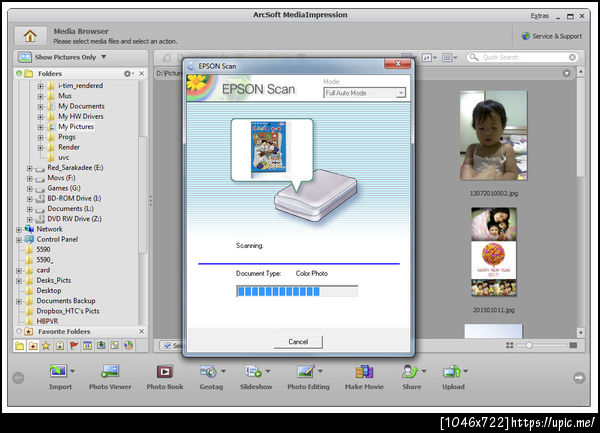Click the Upload icon

[452, 371]
